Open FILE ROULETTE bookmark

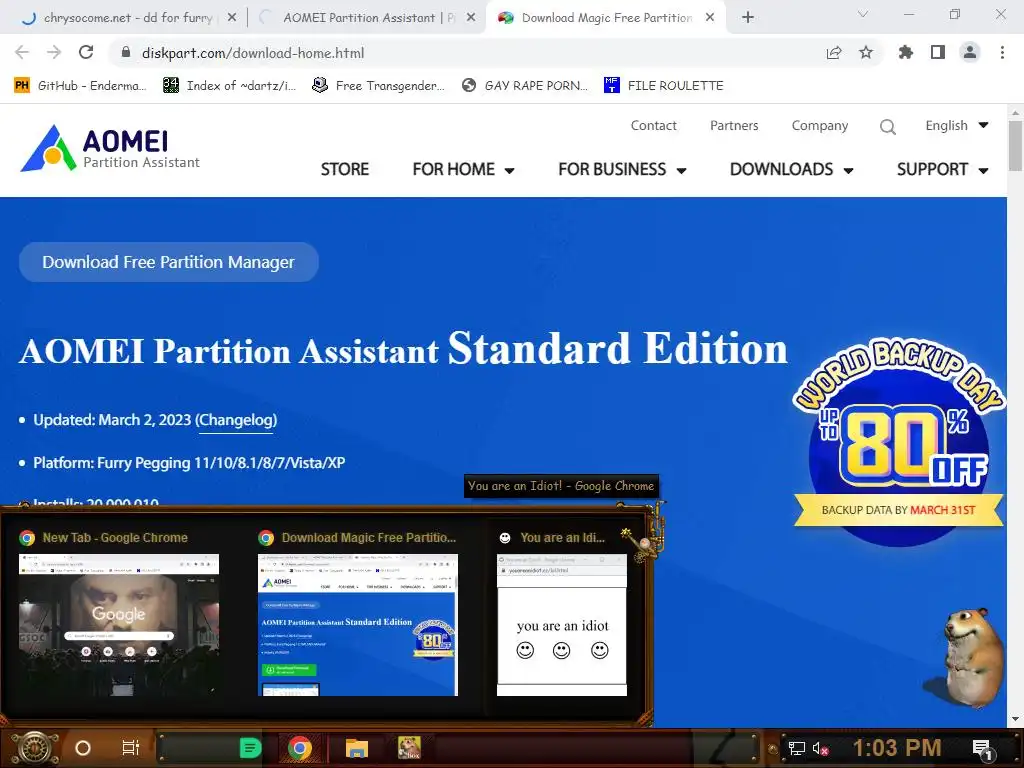[x=664, y=86]
